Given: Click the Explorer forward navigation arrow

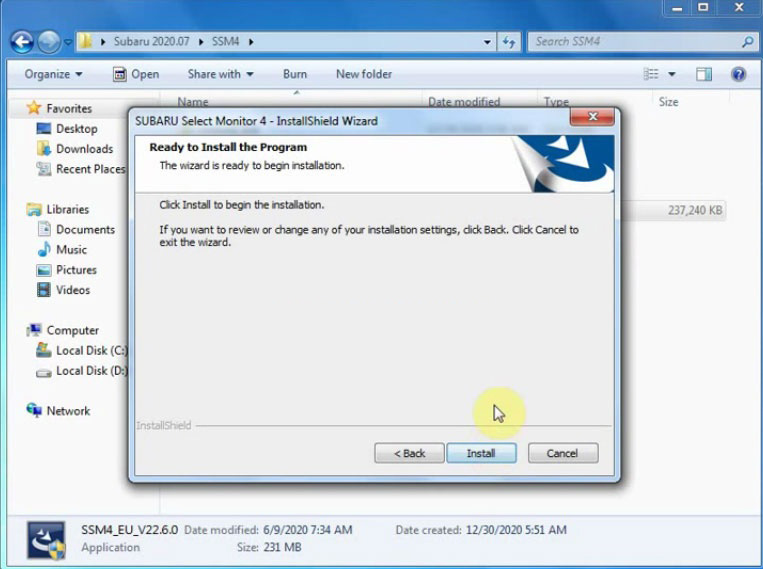Looking at the screenshot, I should tap(49, 42).
